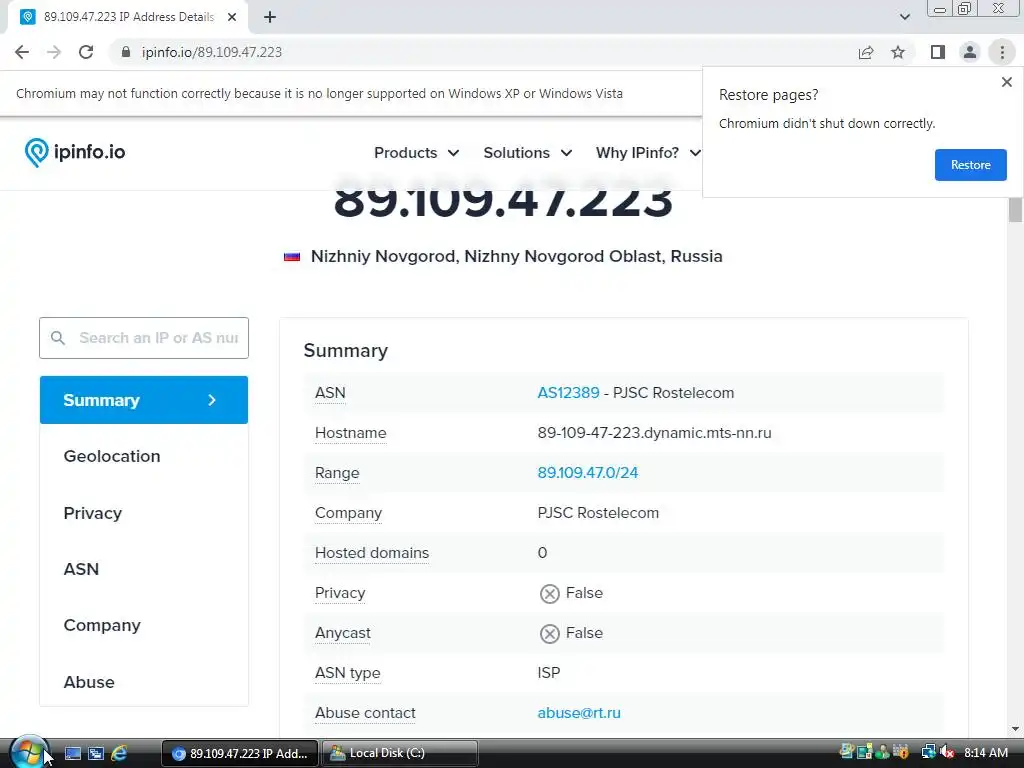The width and height of the screenshot is (1024, 768).
Task: Click the scrollbar down arrow
Action: pyautogui.click(x=1015, y=729)
